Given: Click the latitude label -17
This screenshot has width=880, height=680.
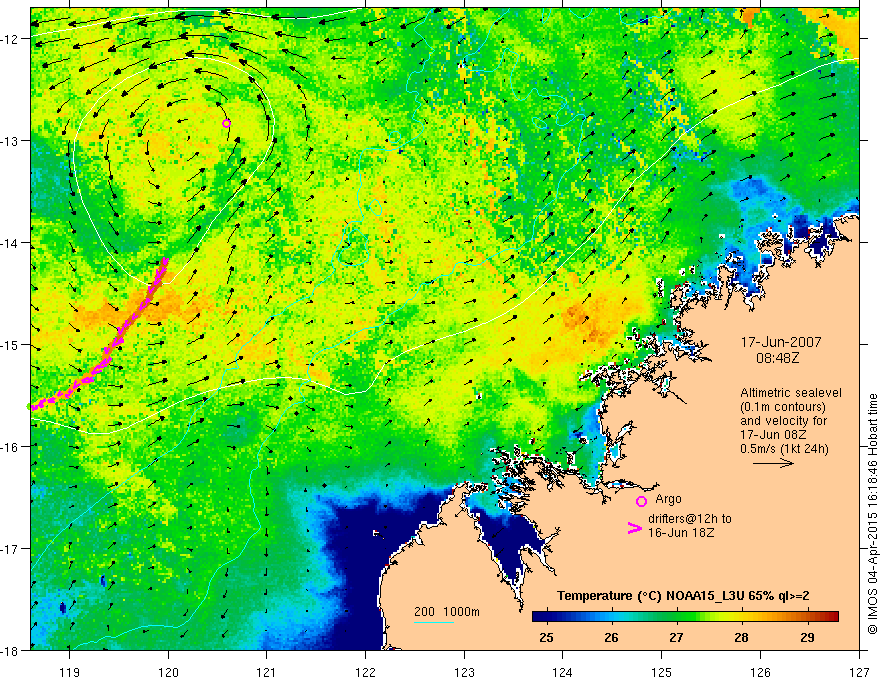Looking at the screenshot, I should click(x=11, y=549).
